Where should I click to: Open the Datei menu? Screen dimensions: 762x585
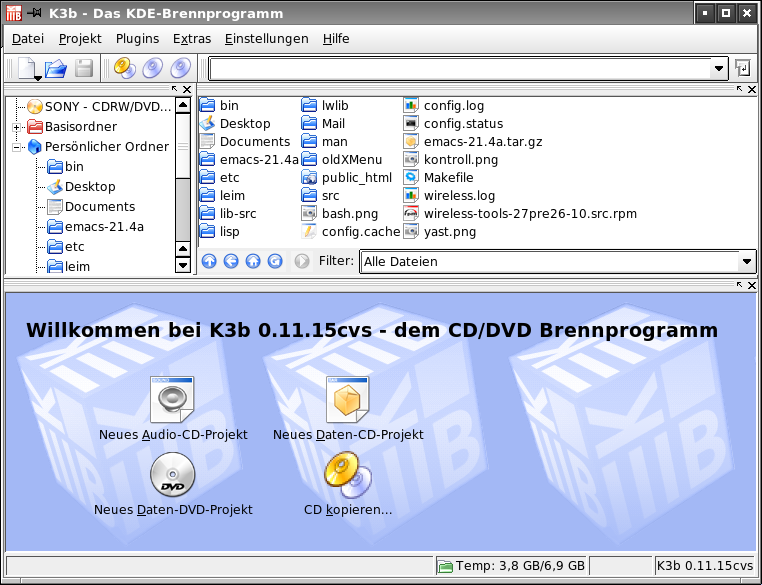point(28,38)
